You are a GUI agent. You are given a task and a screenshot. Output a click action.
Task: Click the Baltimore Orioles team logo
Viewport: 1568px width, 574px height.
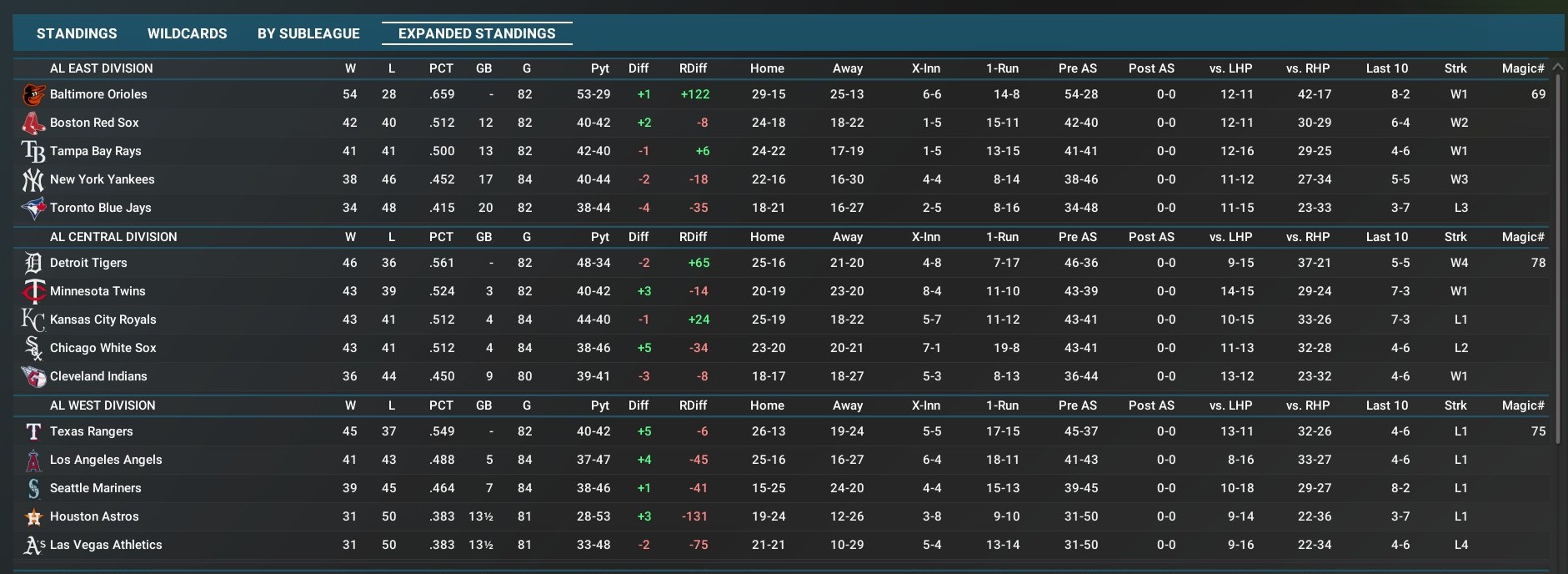click(x=33, y=94)
